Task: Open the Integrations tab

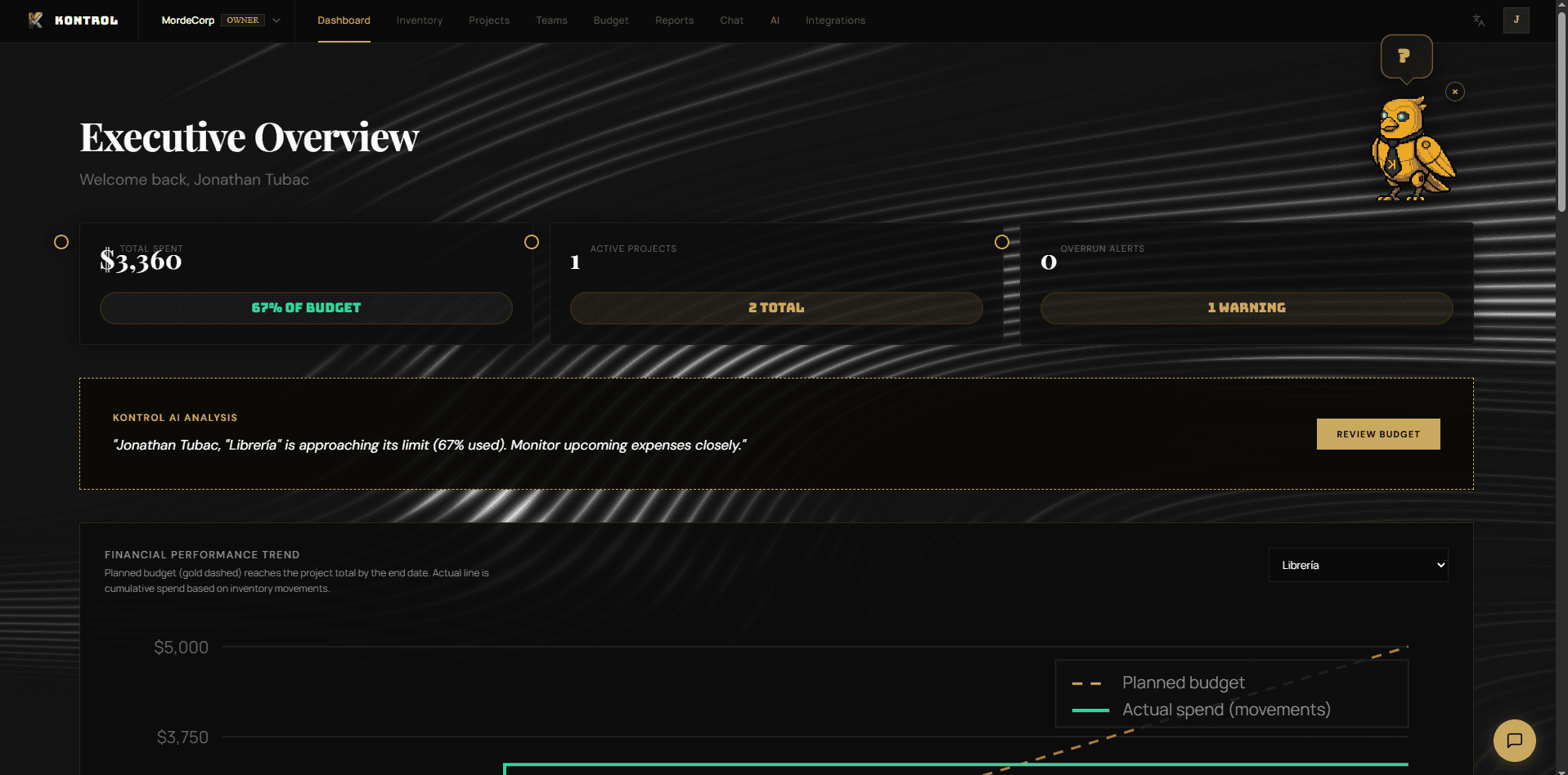Action: 835,20
